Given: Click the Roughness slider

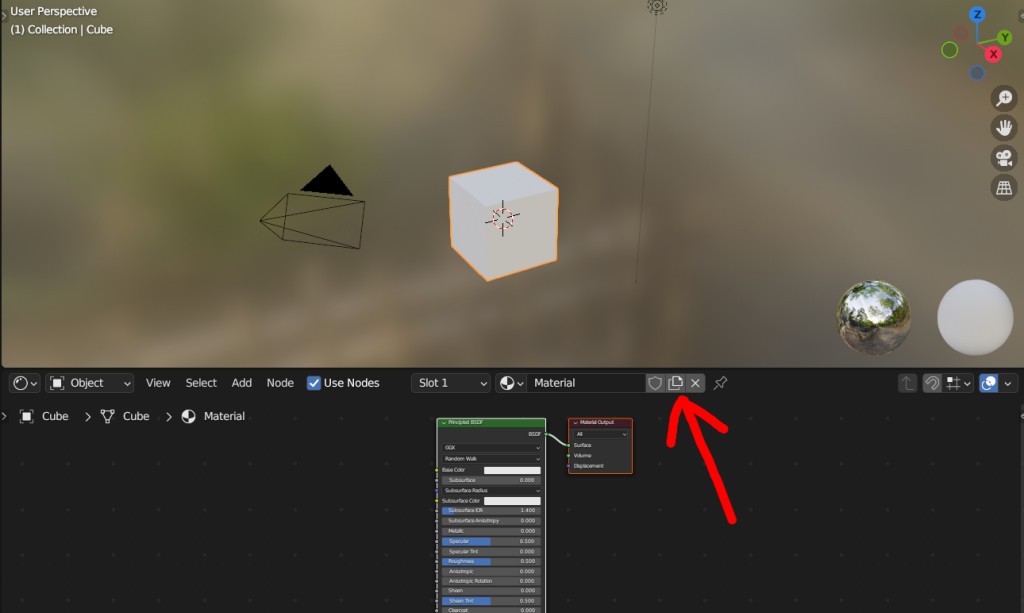Looking at the screenshot, I should [491, 561].
